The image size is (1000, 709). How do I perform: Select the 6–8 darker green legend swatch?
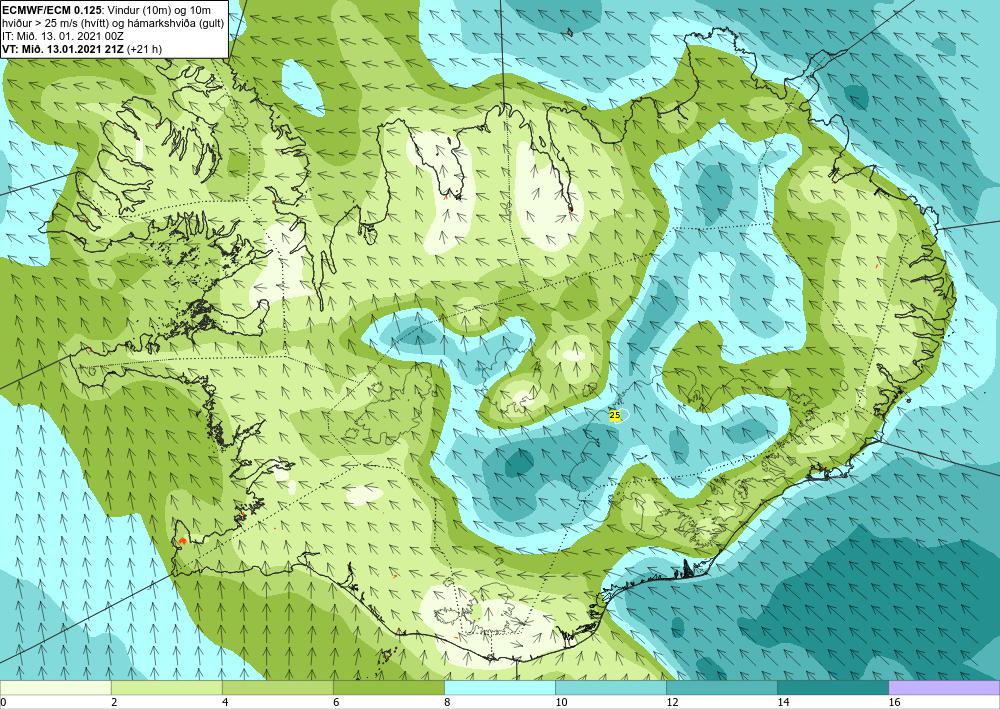coord(388,688)
